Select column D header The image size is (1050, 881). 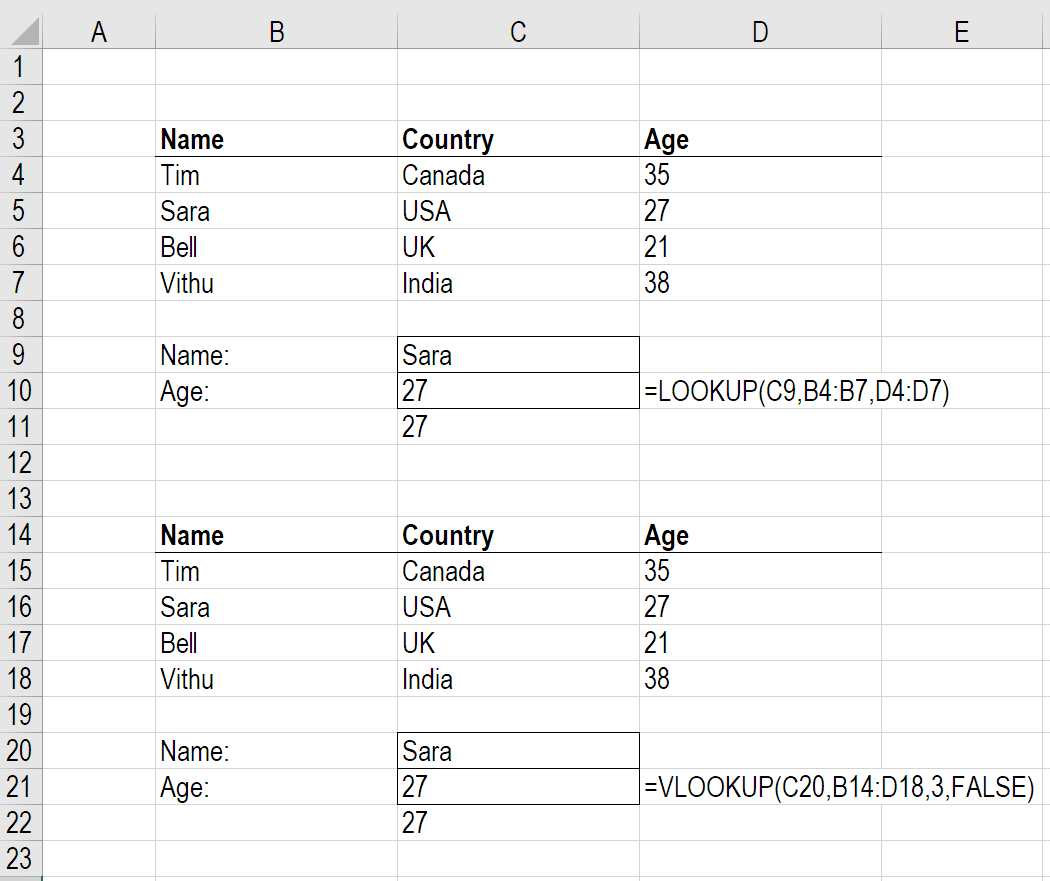click(x=760, y=31)
